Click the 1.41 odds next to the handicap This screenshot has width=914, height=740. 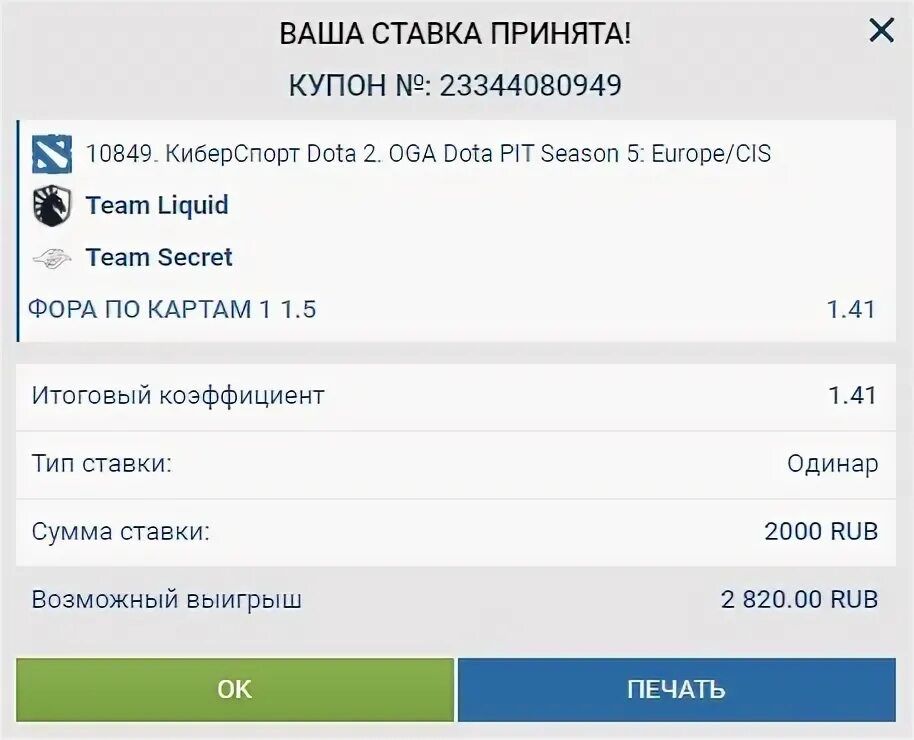coord(851,310)
